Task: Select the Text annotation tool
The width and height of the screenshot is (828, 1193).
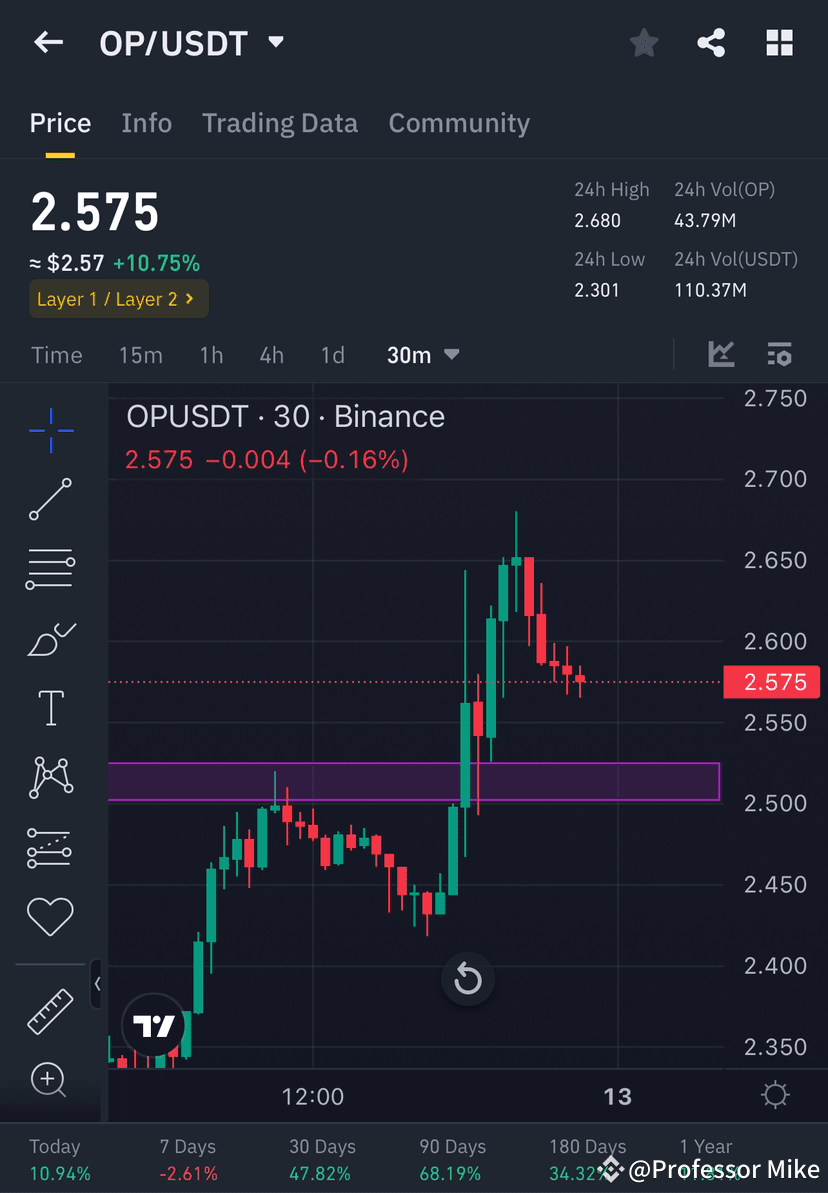Action: (50, 707)
